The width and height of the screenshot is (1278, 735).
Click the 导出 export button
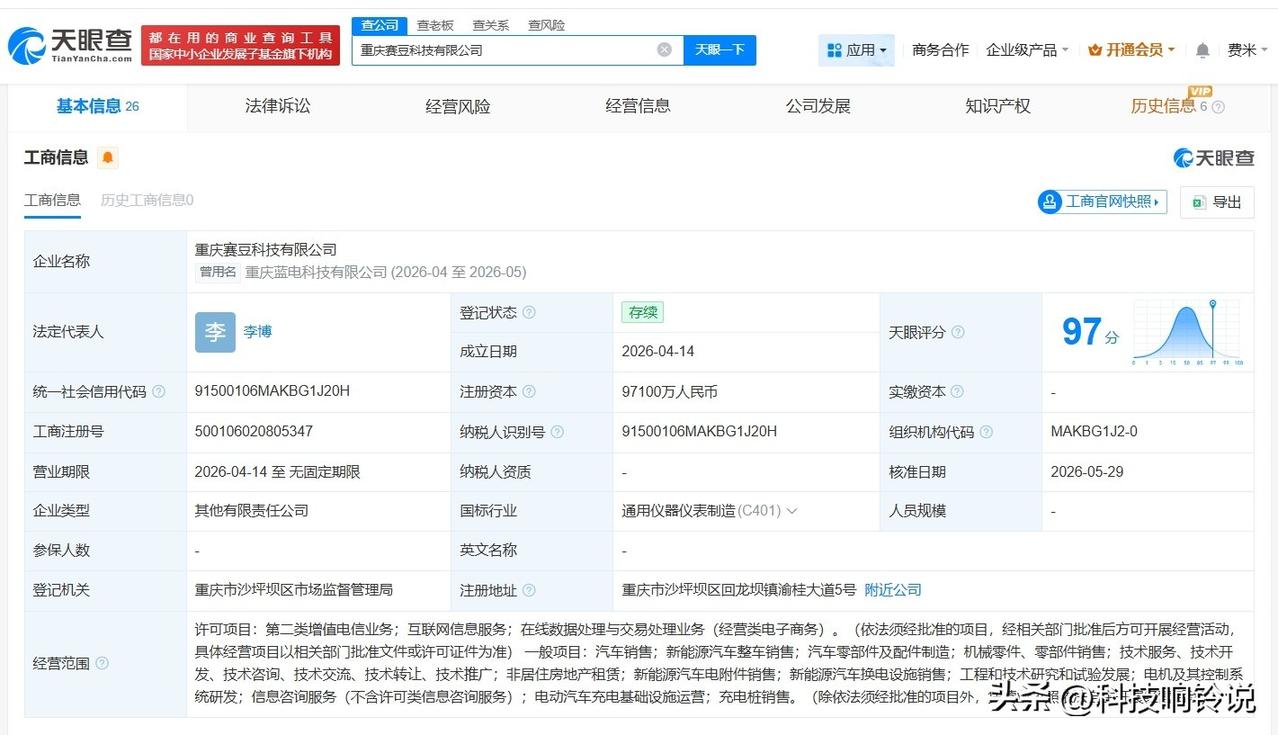[1217, 202]
